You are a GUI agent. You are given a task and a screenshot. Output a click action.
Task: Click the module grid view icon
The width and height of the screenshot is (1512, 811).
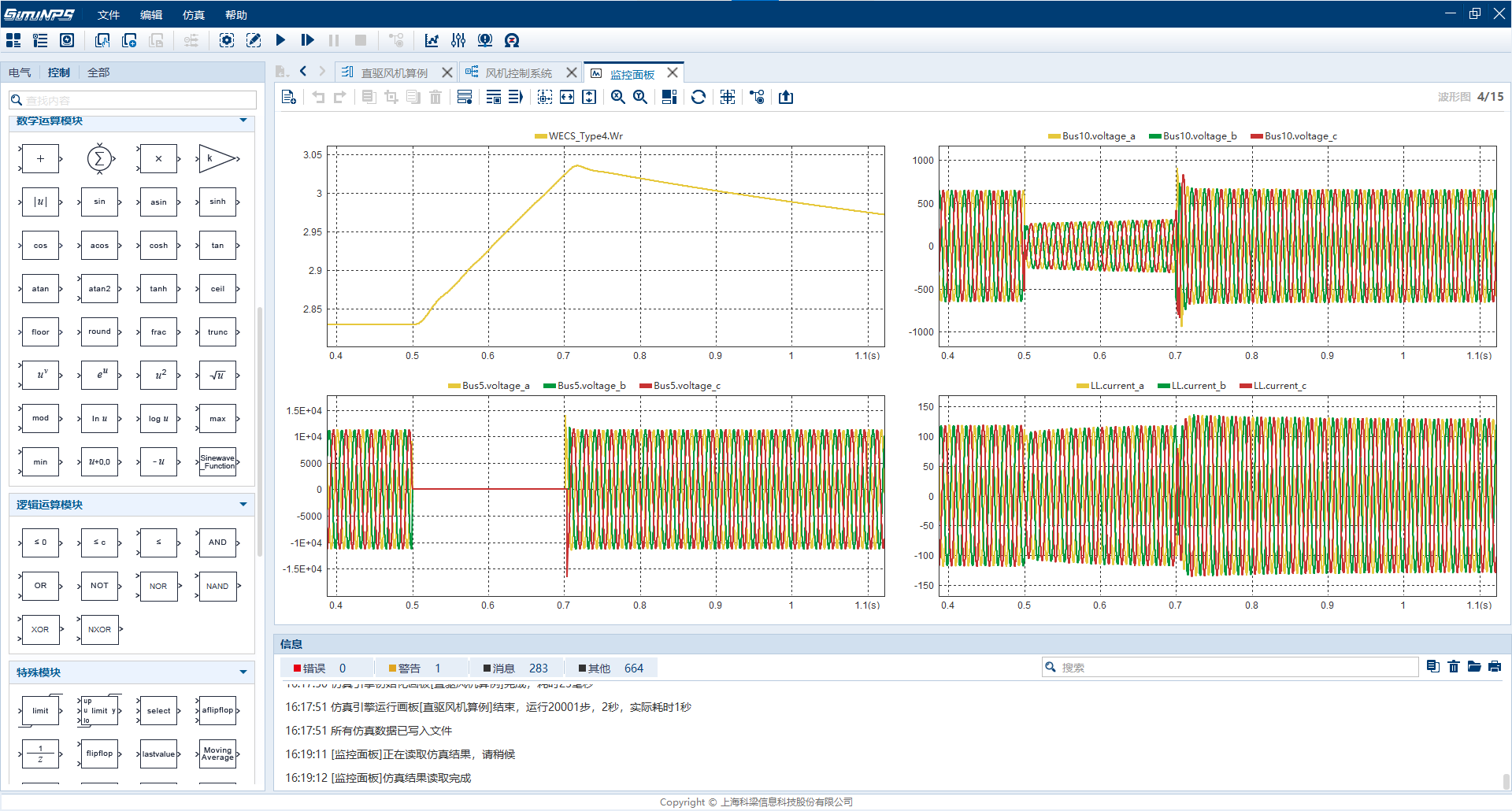coord(13,40)
